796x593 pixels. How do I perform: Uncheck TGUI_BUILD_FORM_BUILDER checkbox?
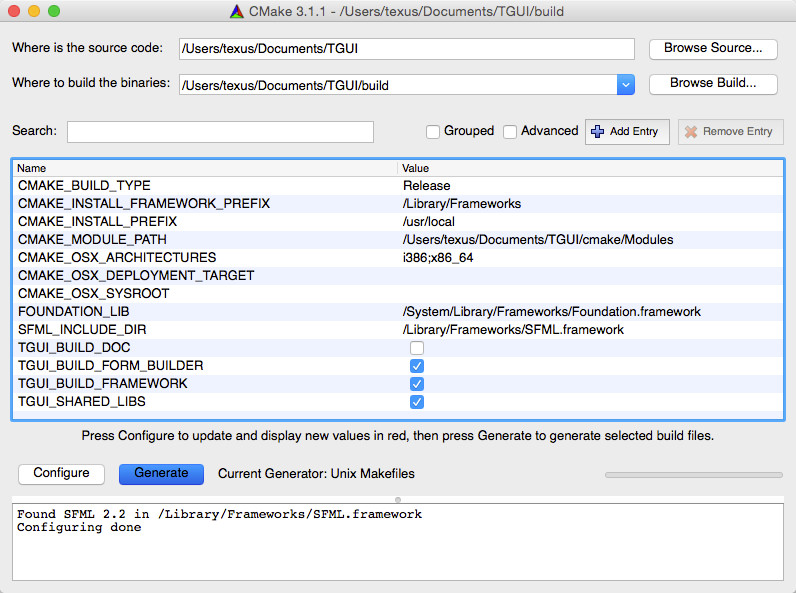coord(417,366)
